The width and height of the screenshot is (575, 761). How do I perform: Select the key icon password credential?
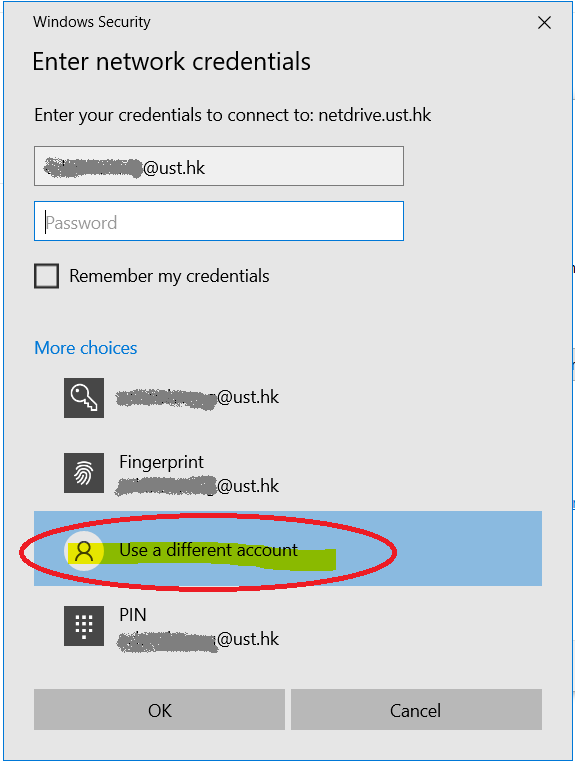tap(84, 398)
